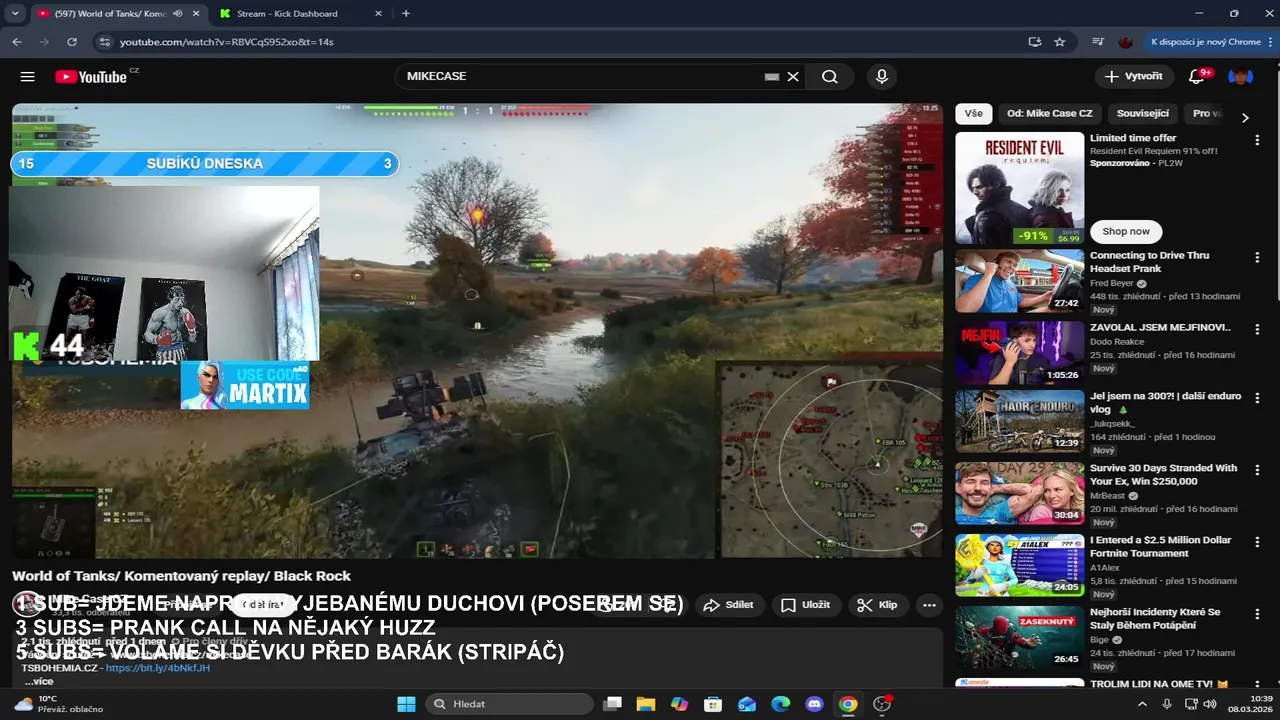Open the Resident Evil Requiem ad thumbnail
This screenshot has width=1280, height=720.
click(x=1019, y=188)
